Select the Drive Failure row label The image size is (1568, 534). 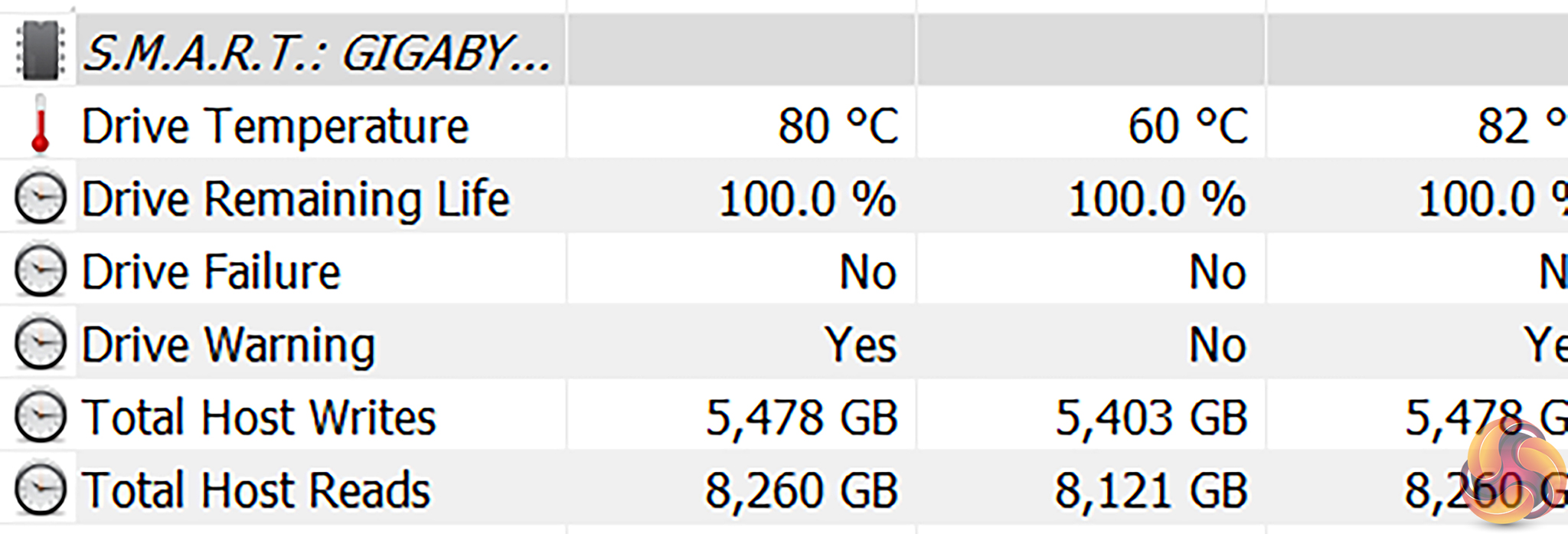211,272
